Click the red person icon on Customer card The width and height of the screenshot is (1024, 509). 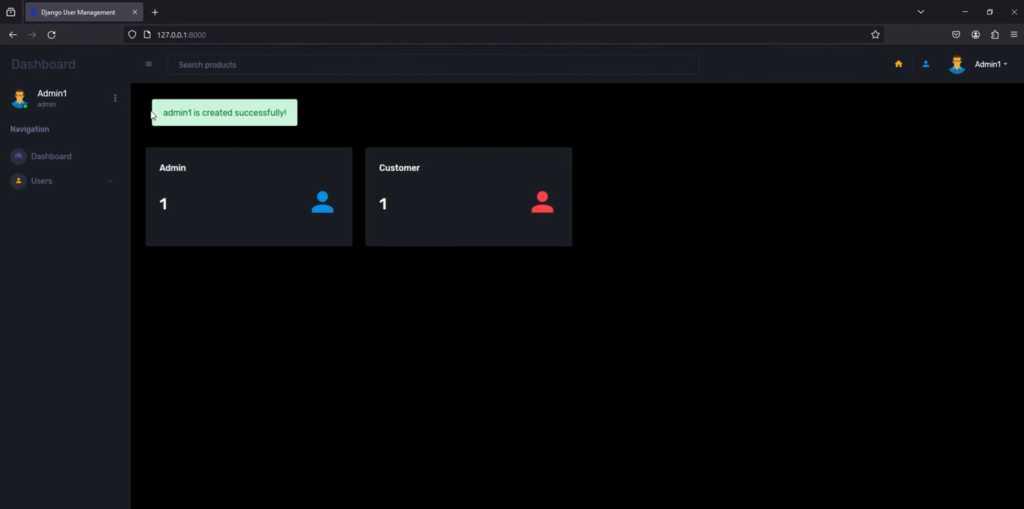542,202
